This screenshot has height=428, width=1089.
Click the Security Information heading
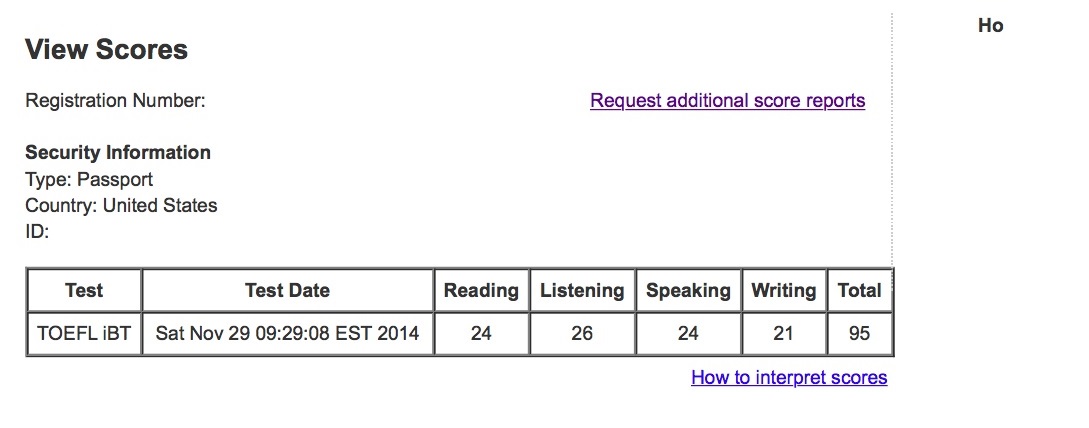pos(118,153)
